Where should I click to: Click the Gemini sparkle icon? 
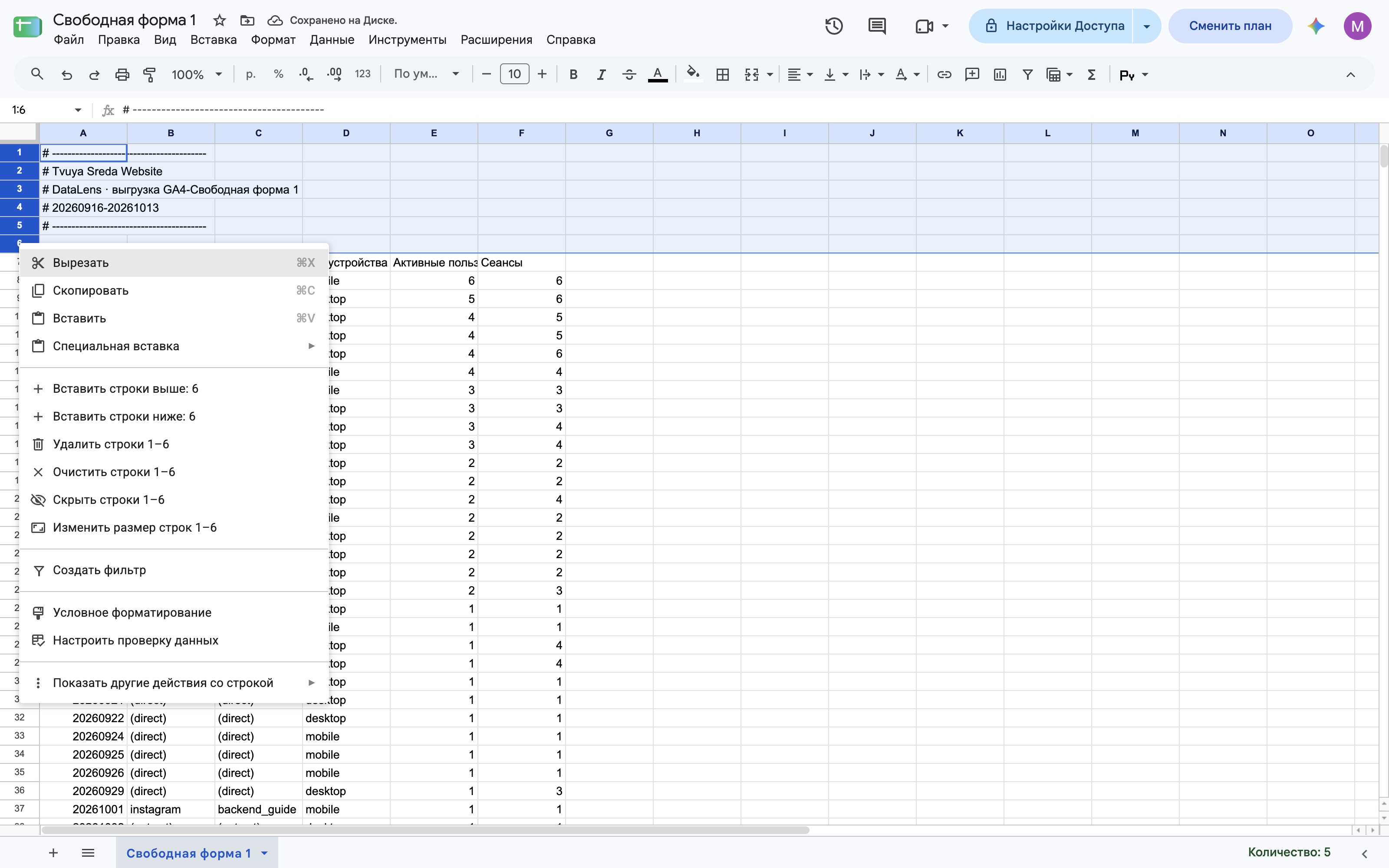(x=1316, y=26)
